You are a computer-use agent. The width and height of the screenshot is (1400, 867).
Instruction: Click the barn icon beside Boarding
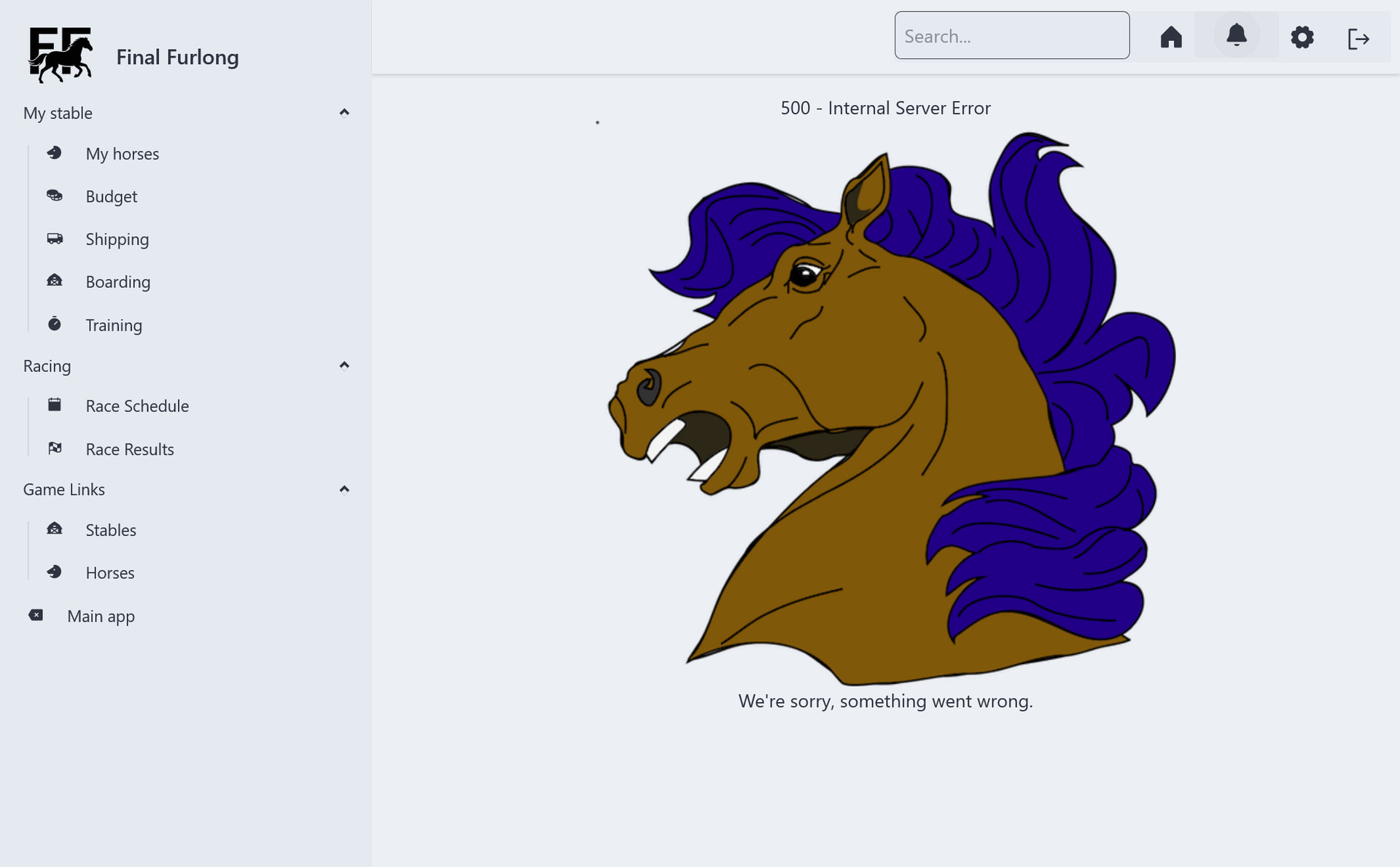click(55, 281)
